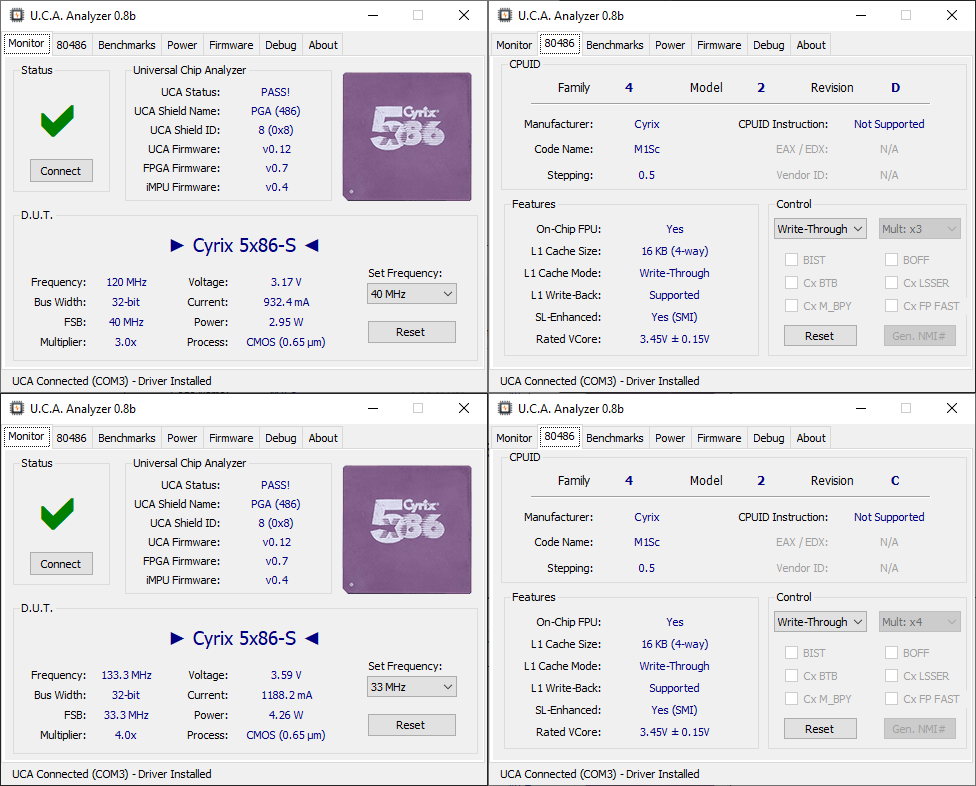976x786 pixels.
Task: Click the 4.0x multiplier value
Action: (126, 734)
